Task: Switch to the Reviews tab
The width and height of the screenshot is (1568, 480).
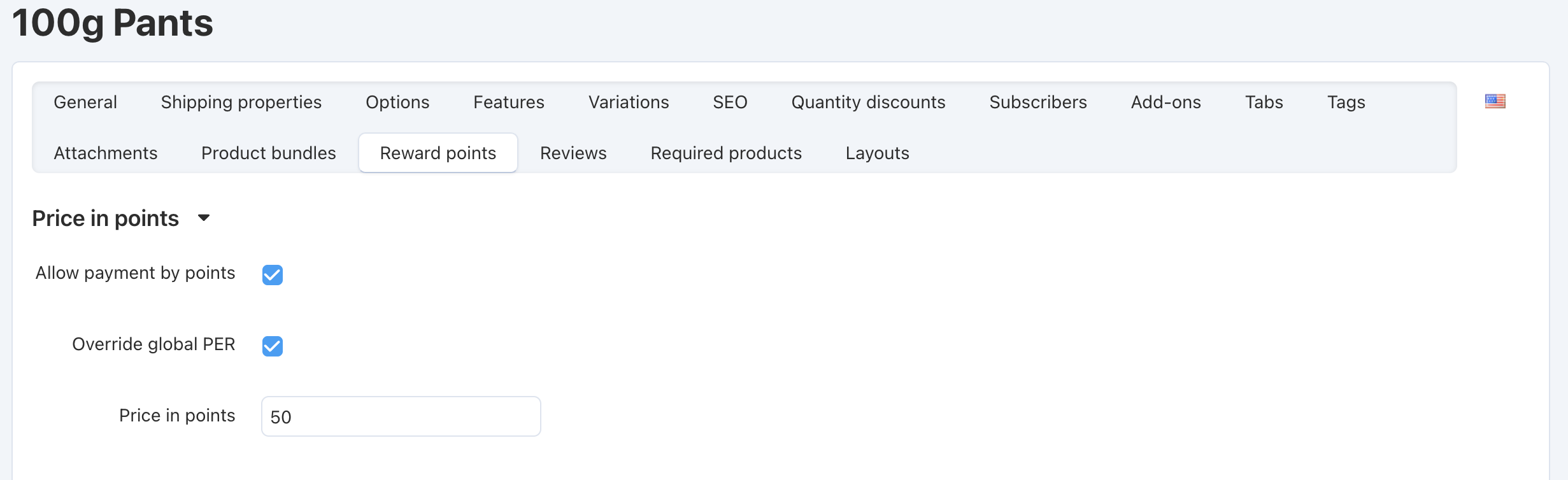Action: (573, 153)
